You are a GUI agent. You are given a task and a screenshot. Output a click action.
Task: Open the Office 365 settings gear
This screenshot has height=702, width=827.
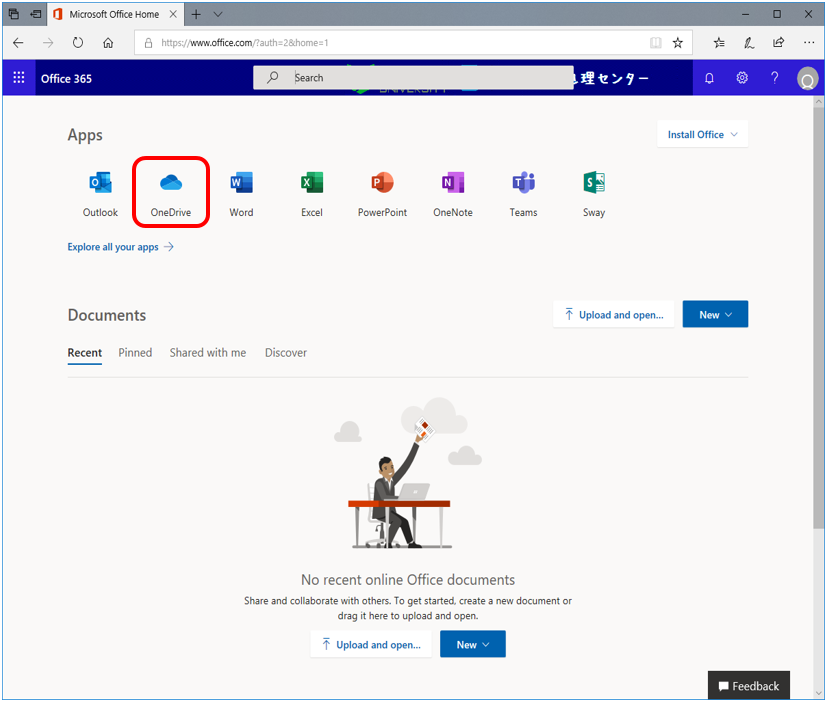(742, 78)
